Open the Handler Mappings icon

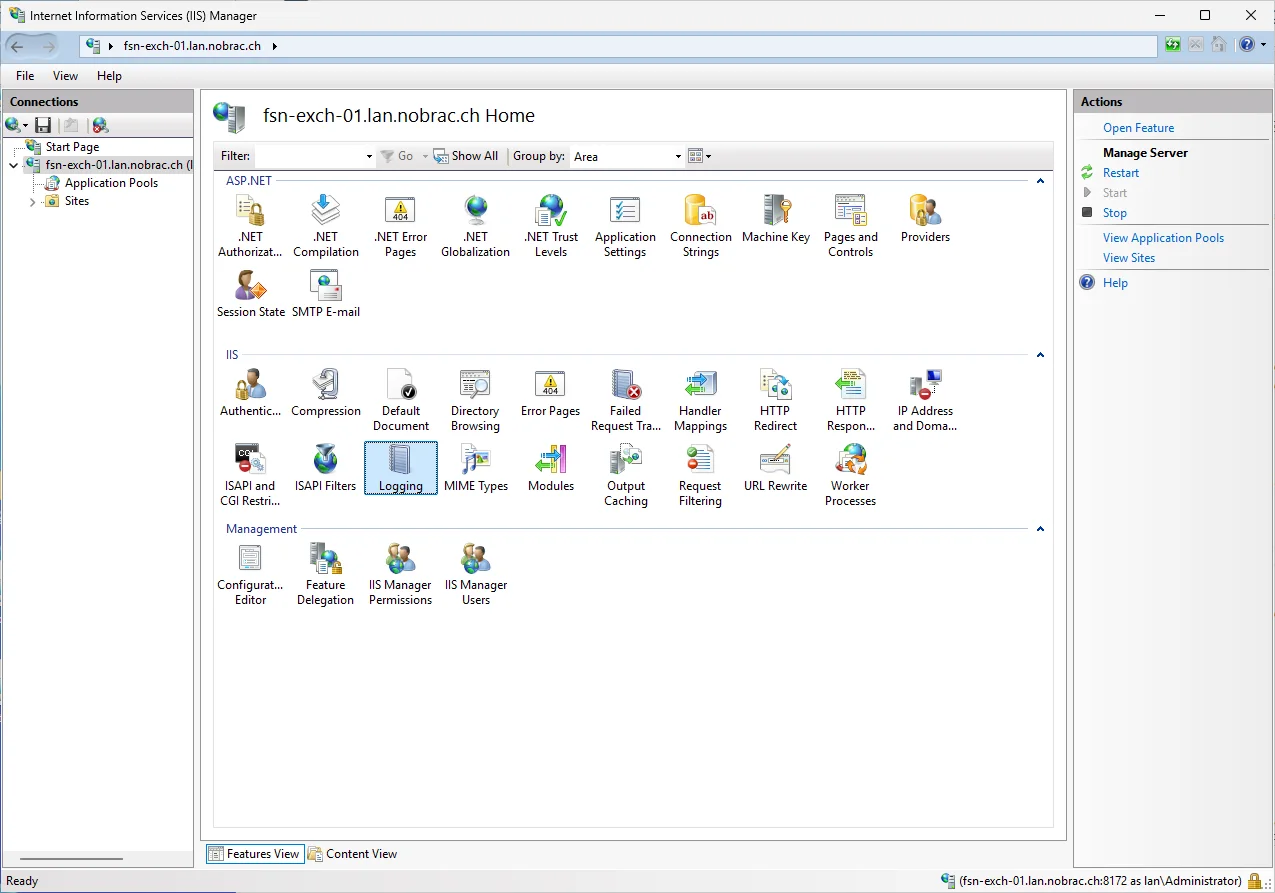tap(700, 400)
